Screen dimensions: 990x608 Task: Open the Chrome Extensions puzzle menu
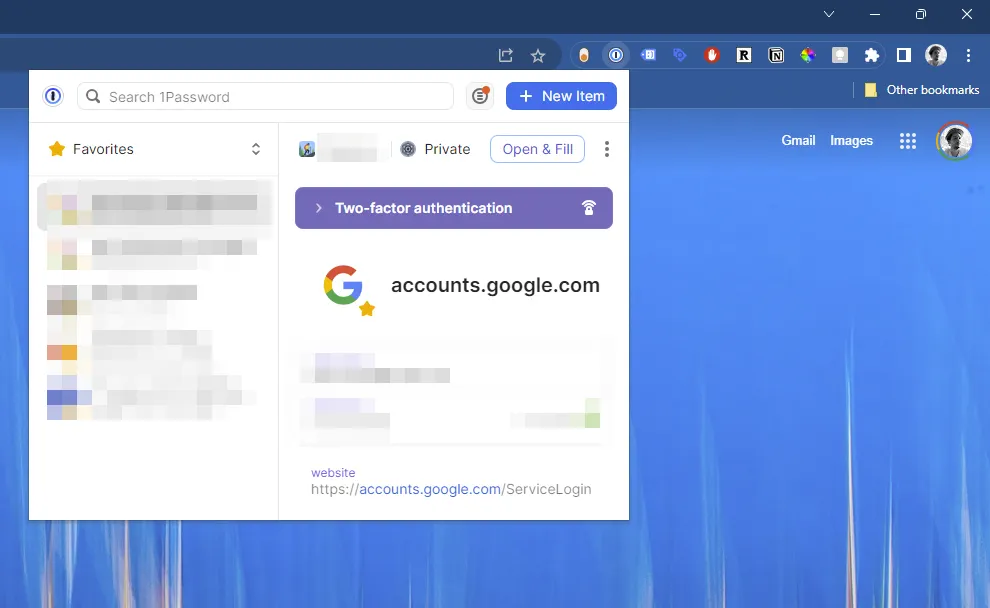pos(872,56)
